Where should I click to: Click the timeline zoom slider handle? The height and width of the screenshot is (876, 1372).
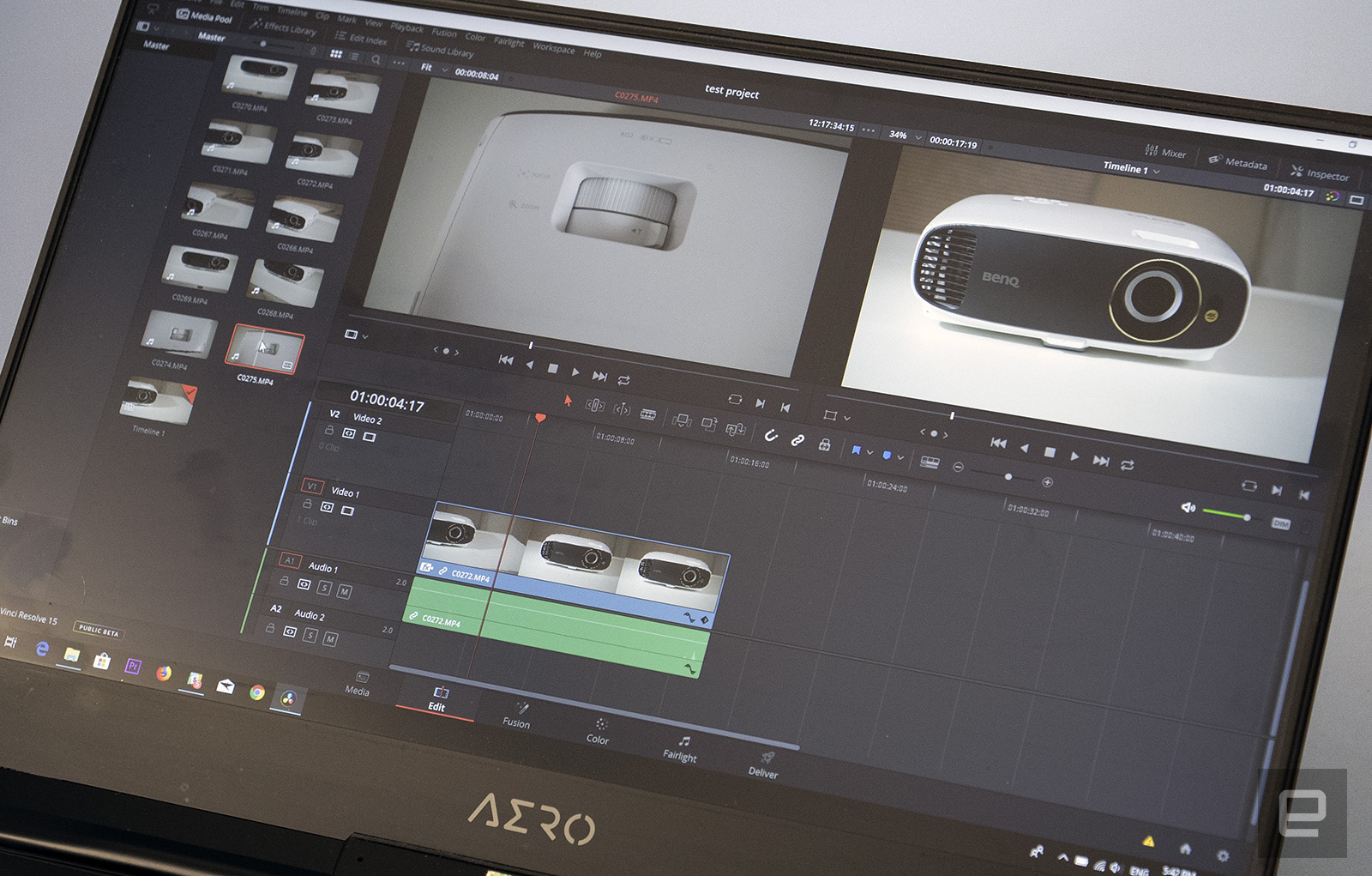1008,476
